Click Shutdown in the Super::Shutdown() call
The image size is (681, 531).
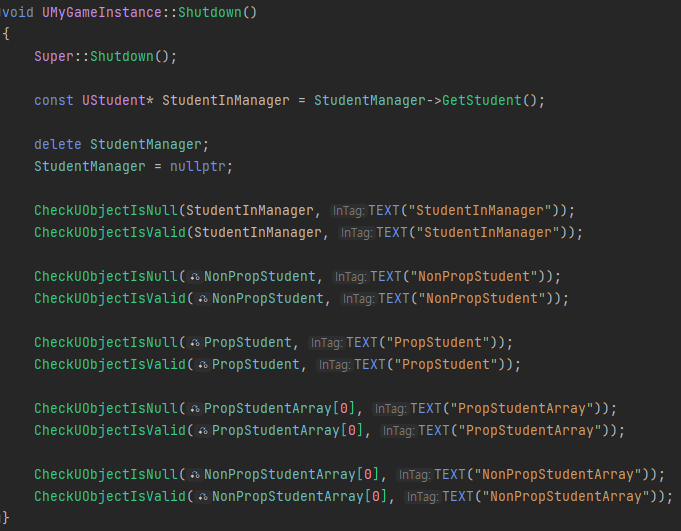point(122,57)
